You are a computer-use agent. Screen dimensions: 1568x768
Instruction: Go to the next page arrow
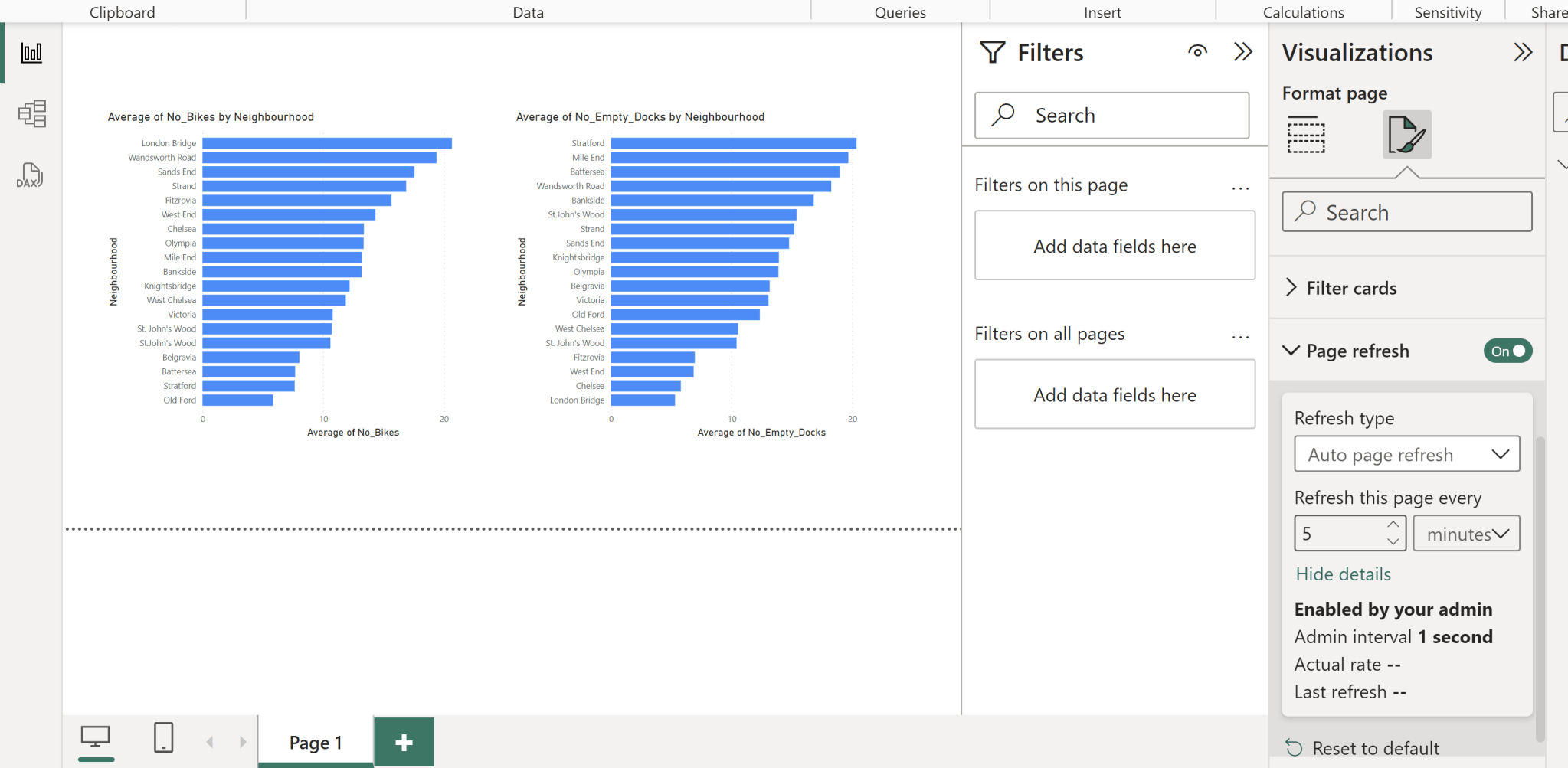pyautogui.click(x=243, y=742)
